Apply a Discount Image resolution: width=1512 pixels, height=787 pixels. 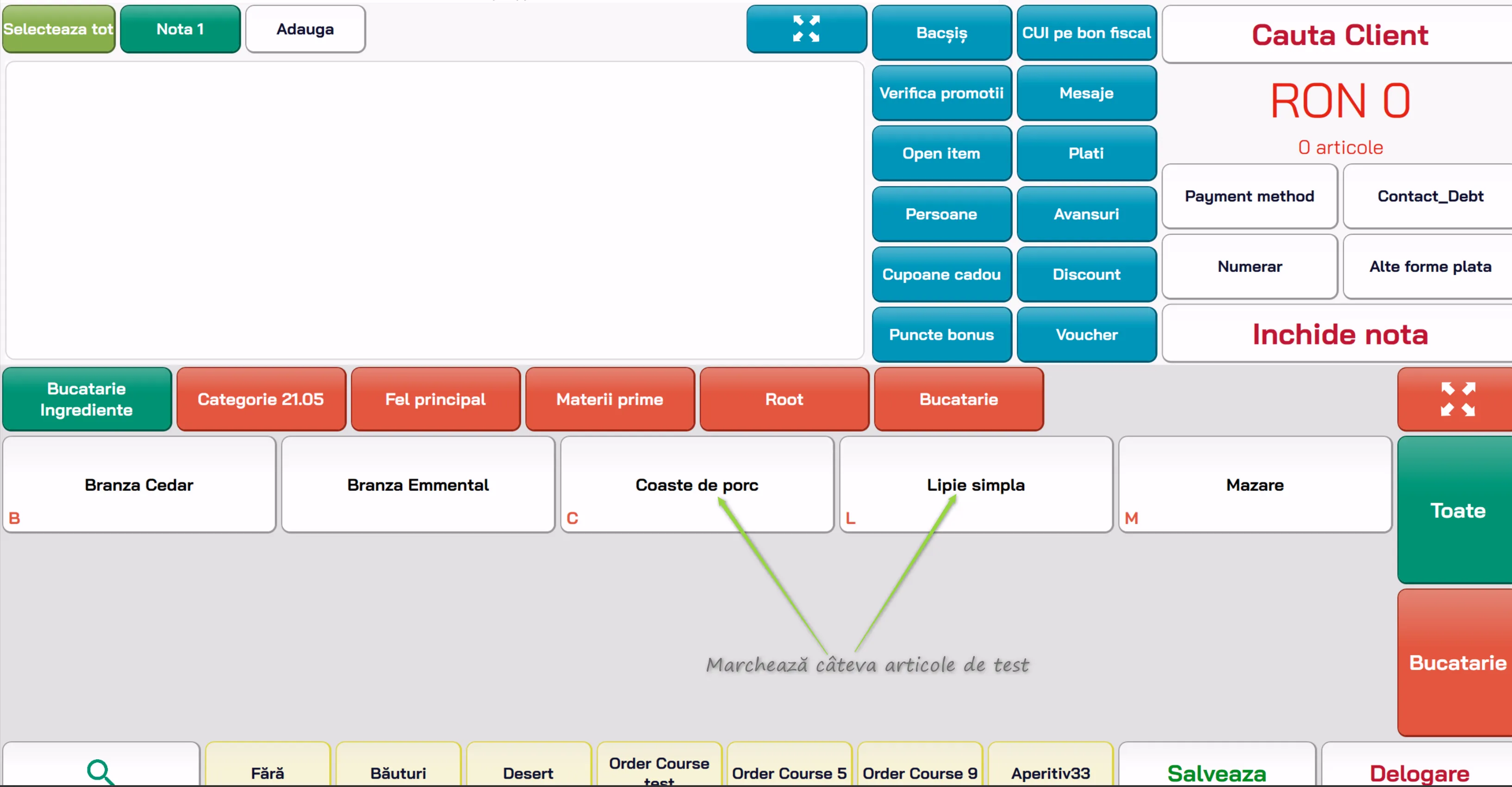pyautogui.click(x=1087, y=274)
